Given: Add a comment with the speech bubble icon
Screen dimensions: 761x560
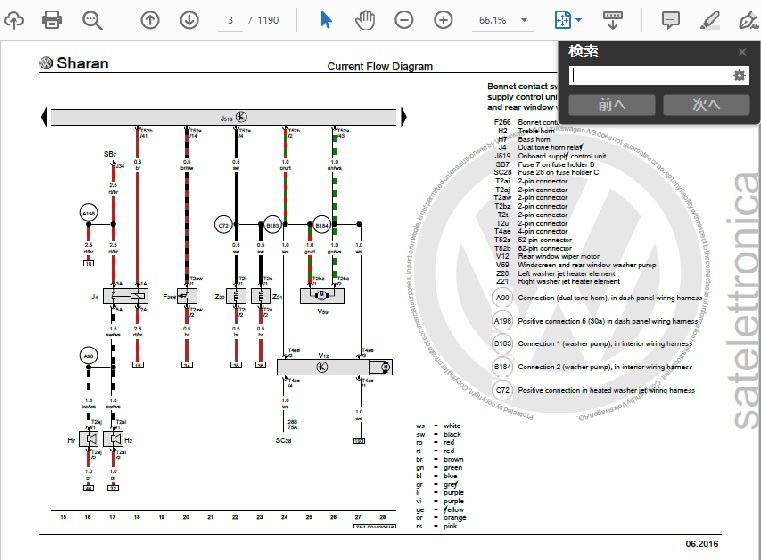Looking at the screenshot, I should click(x=671, y=20).
